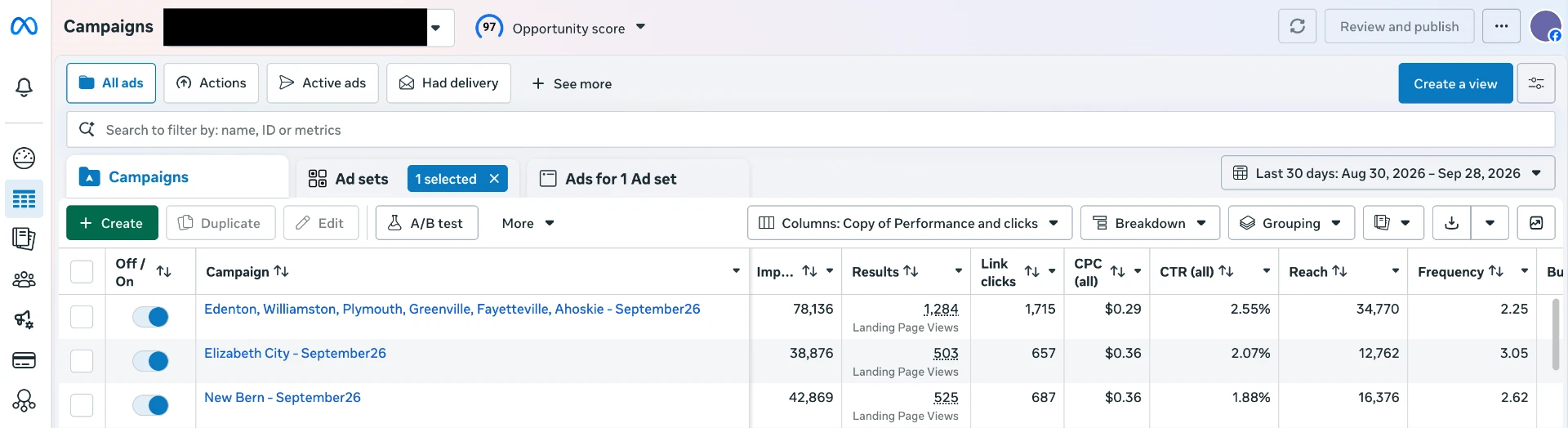Switch to the Campaigns tab
This screenshot has height=428, width=1568.
pos(177,177)
